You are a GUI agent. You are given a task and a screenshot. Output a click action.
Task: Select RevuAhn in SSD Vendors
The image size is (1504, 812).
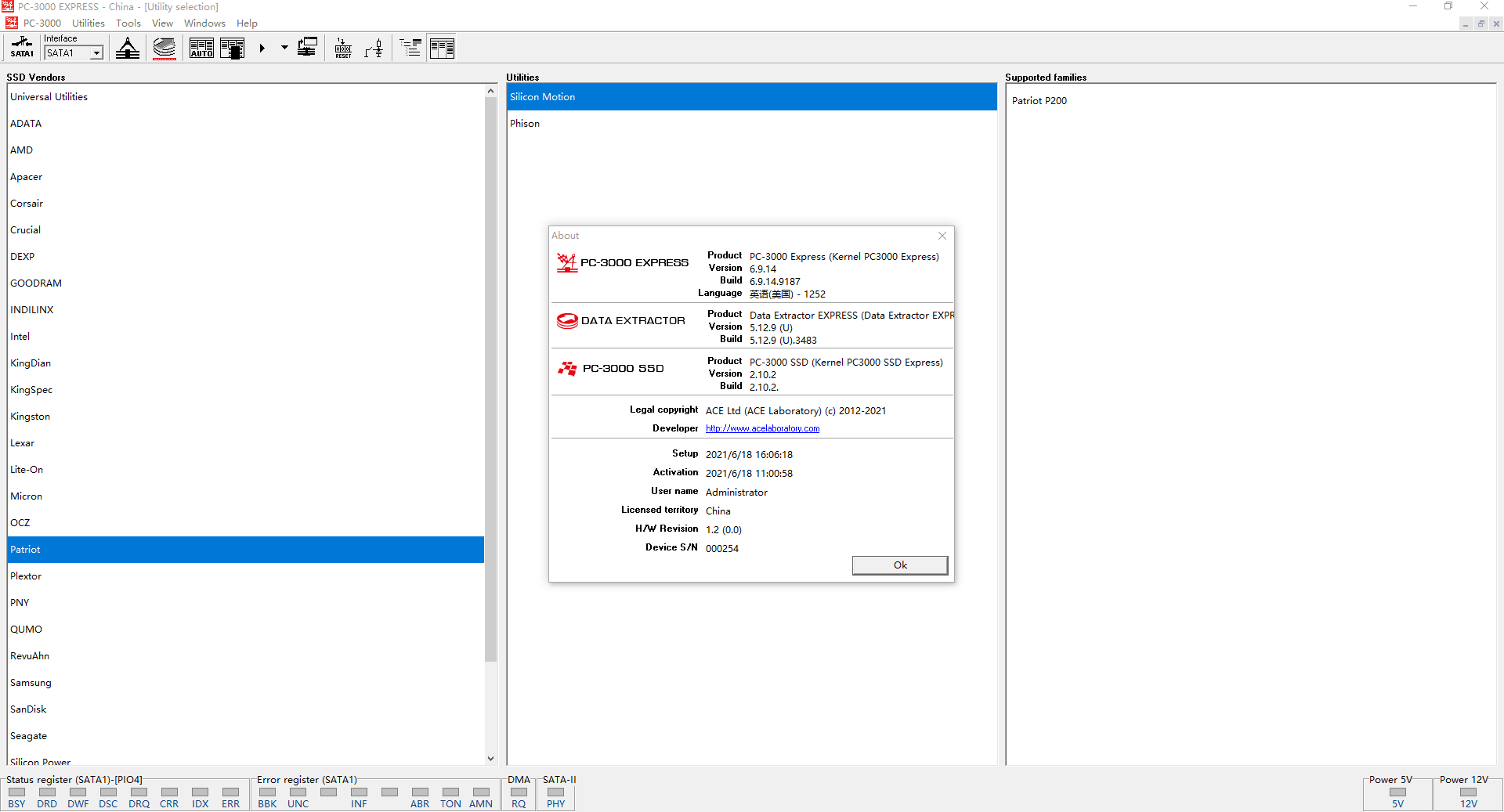[x=246, y=656]
